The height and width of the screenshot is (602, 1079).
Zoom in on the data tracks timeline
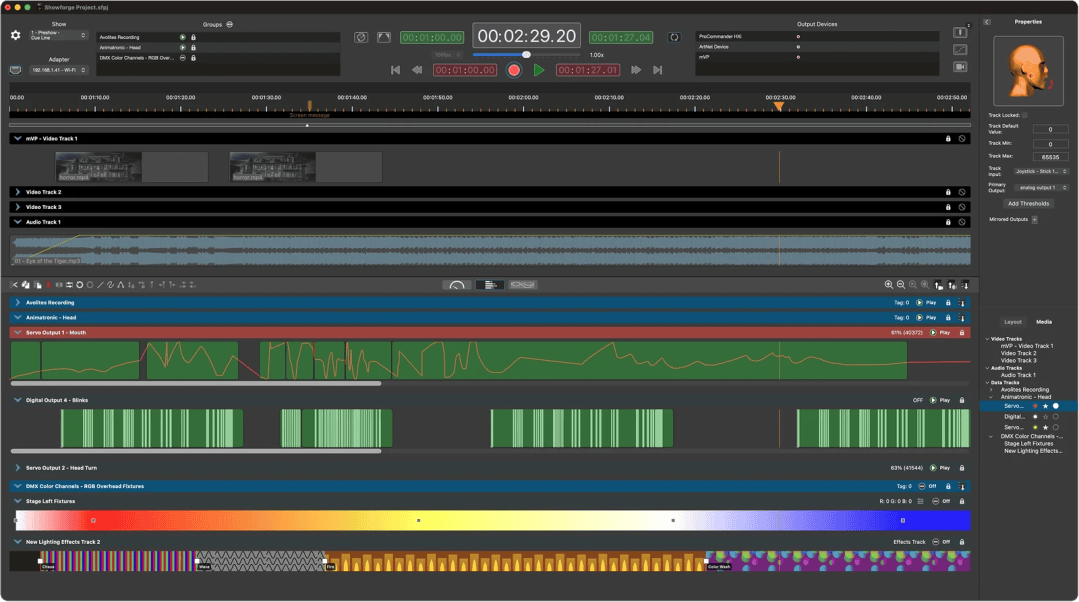point(888,285)
